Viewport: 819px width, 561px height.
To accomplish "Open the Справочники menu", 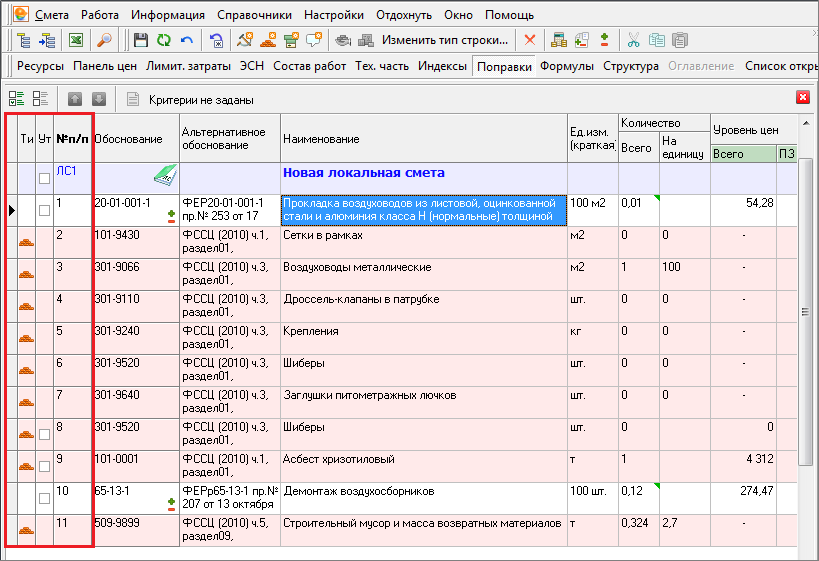I will point(254,15).
